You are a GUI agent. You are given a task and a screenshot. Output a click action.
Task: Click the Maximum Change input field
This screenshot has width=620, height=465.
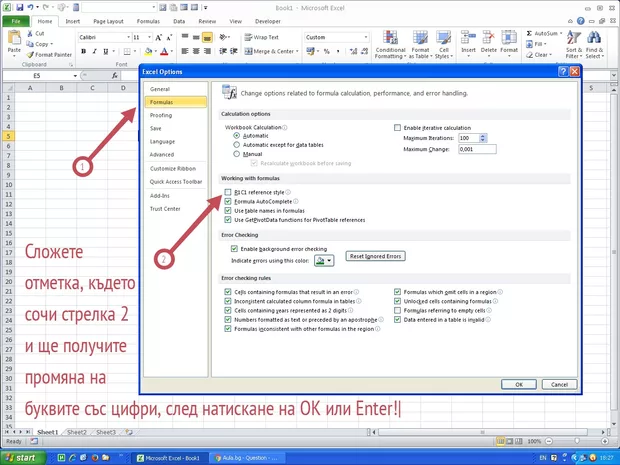(x=477, y=149)
